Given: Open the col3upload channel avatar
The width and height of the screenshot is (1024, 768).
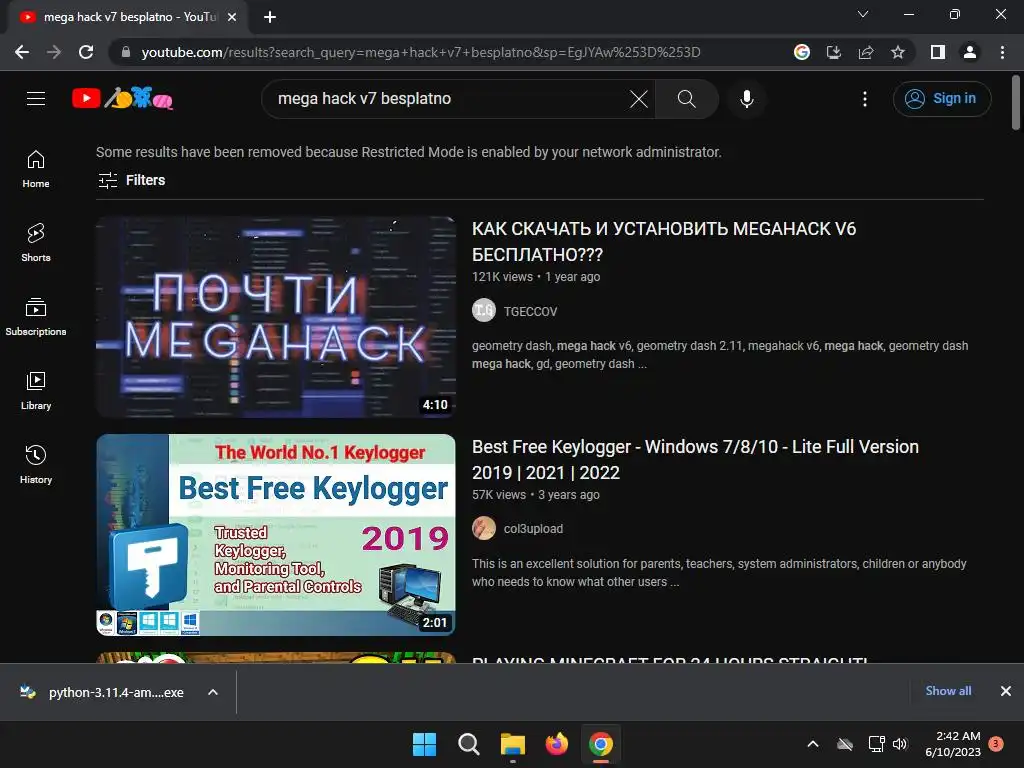Looking at the screenshot, I should click(x=484, y=528).
